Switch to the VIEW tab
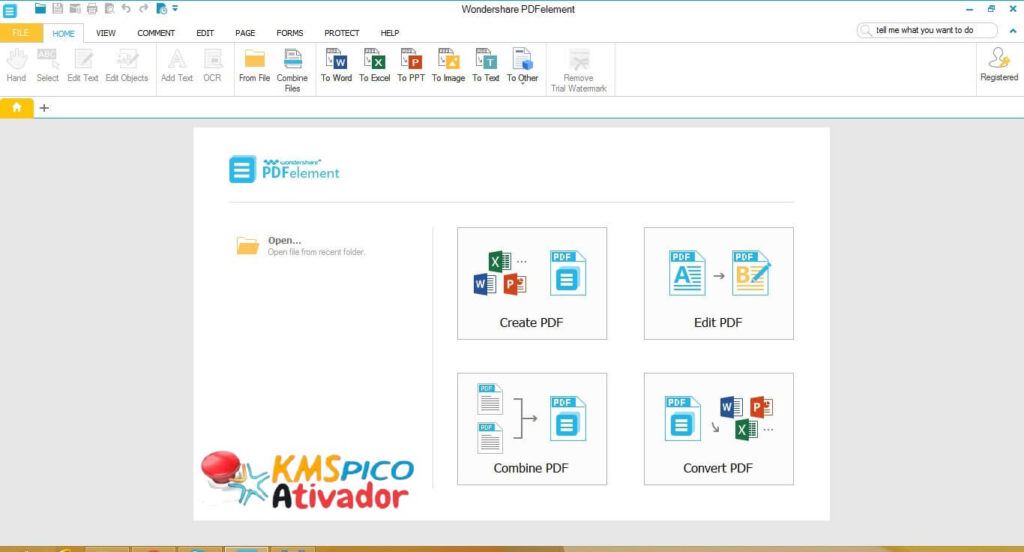Image resolution: width=1024 pixels, height=552 pixels. point(106,33)
